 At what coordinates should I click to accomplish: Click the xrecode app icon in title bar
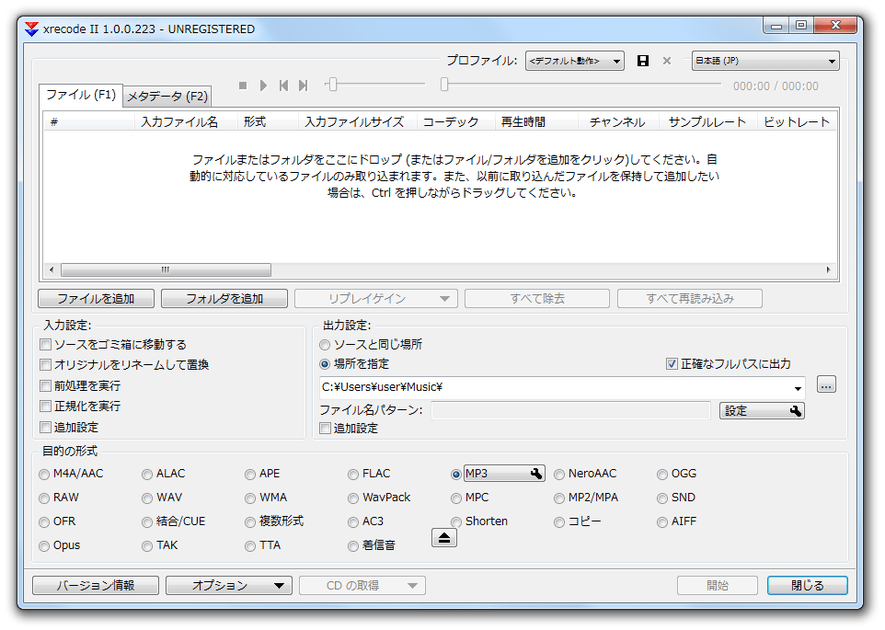click(32, 29)
